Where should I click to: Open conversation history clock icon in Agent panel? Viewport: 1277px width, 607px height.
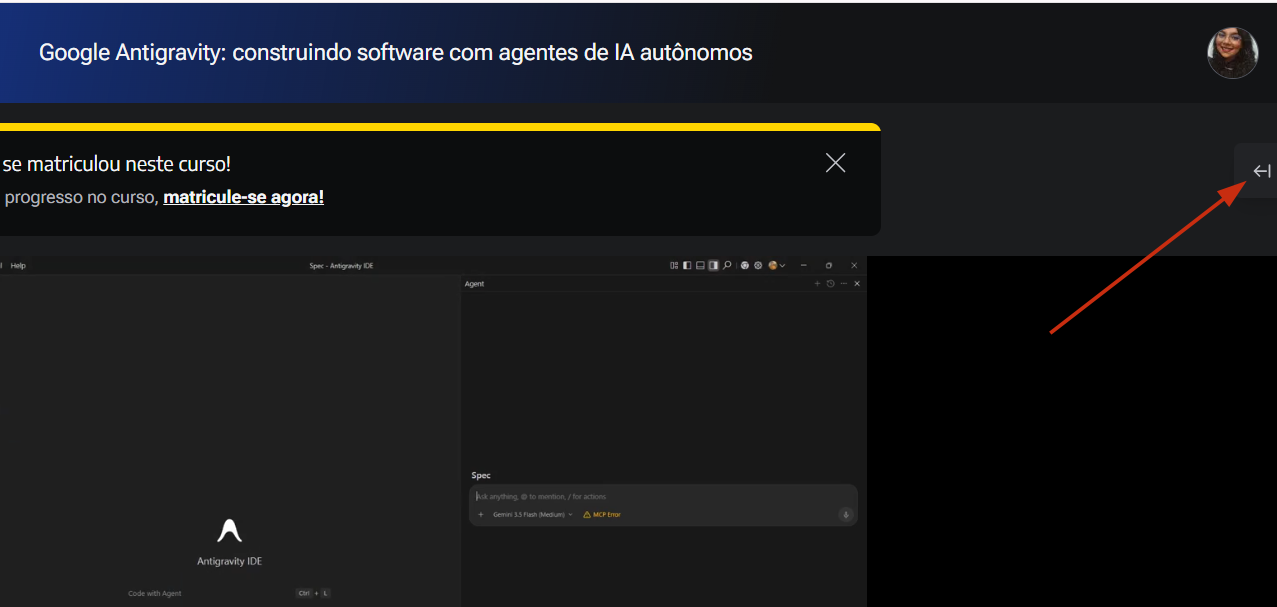(830, 284)
